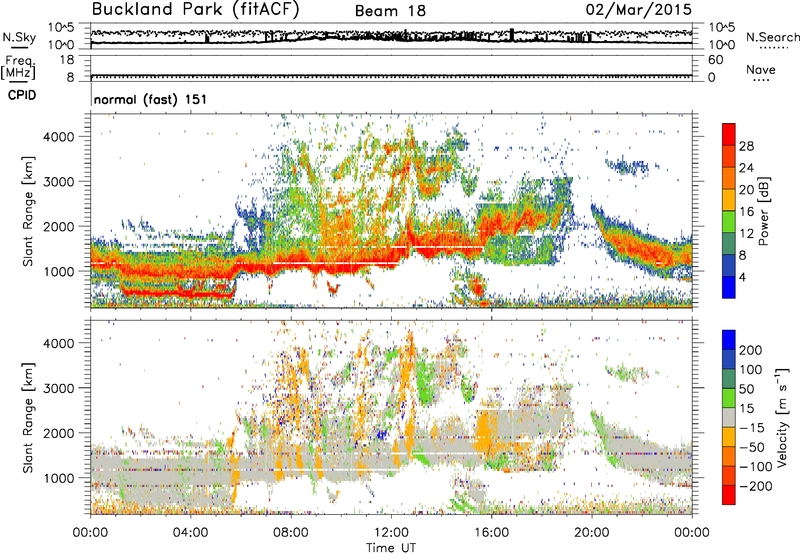The image size is (800, 554).
Task: Click the Nave legend label
Action: (761, 69)
